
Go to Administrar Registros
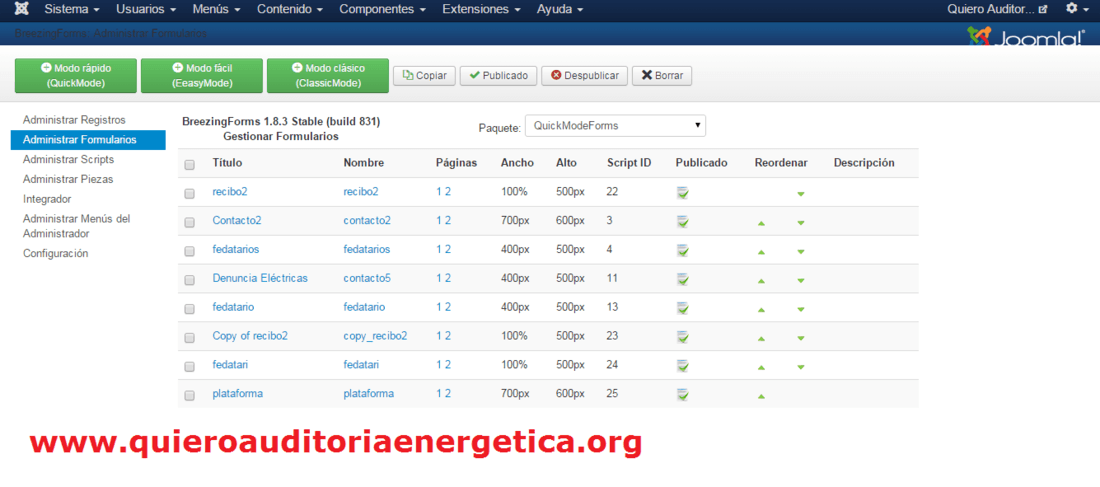click(74, 120)
